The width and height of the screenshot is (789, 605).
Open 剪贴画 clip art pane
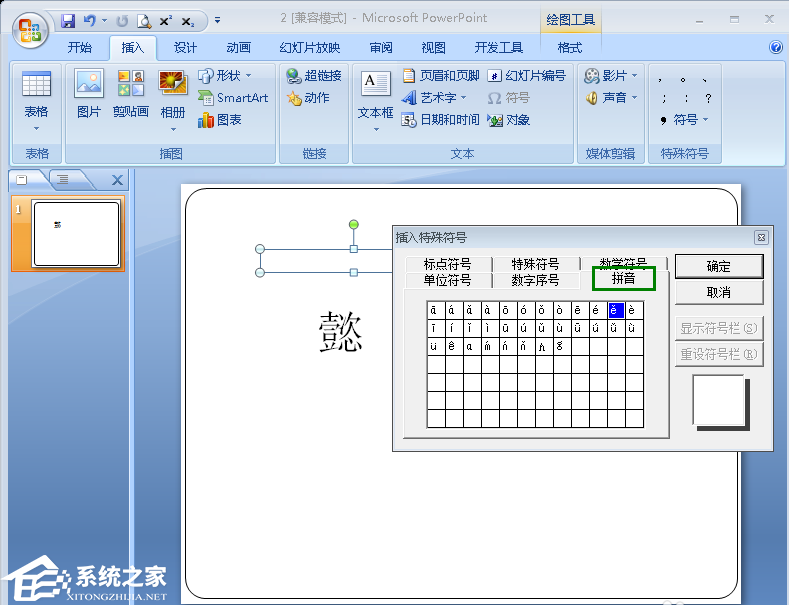tap(130, 95)
